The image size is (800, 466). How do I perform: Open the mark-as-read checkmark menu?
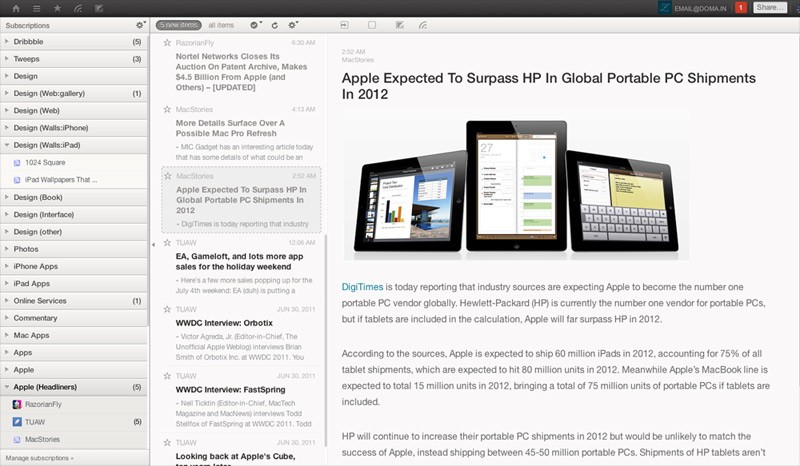[255, 25]
